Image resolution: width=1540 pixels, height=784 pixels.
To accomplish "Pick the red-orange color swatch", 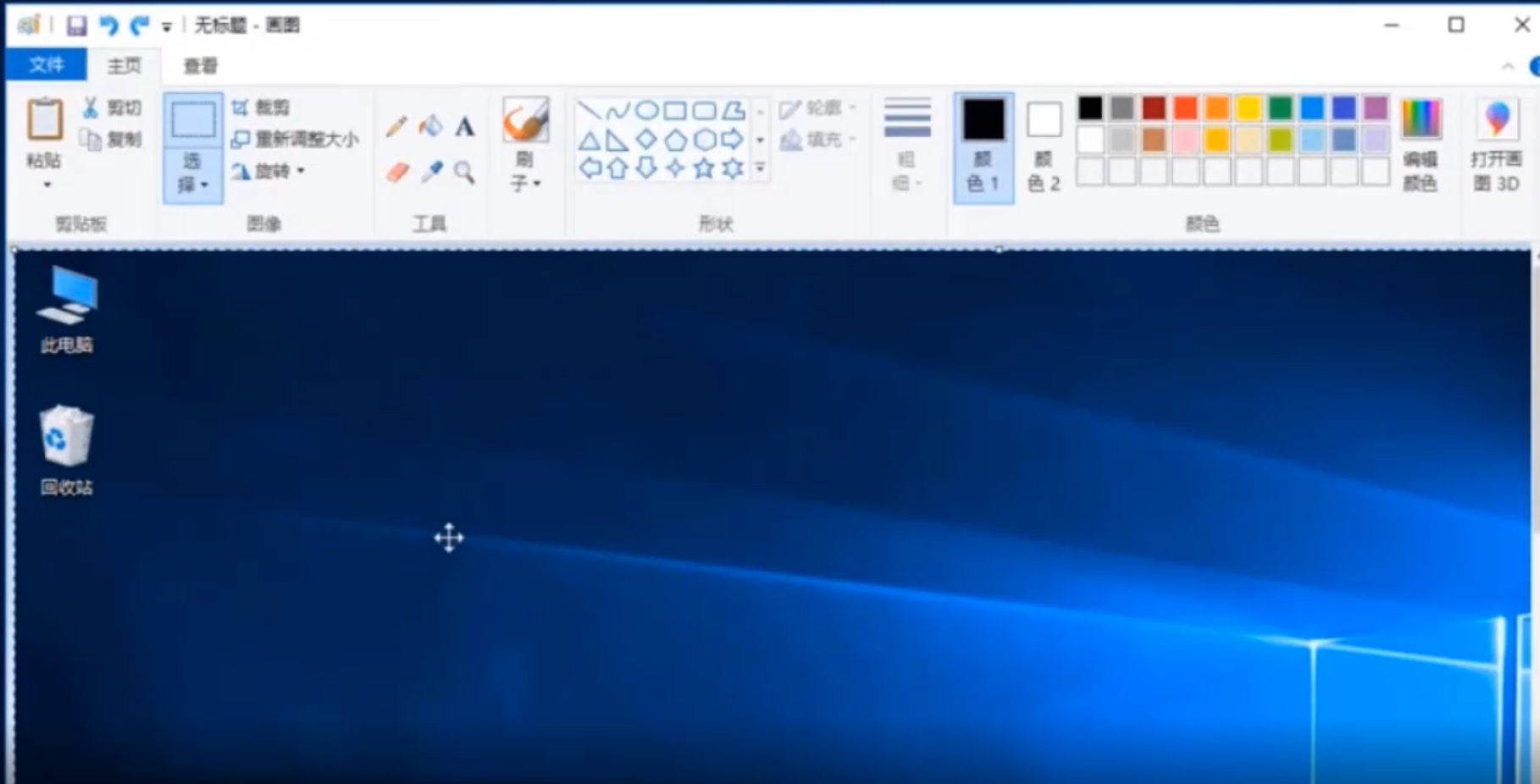I will 1185,108.
